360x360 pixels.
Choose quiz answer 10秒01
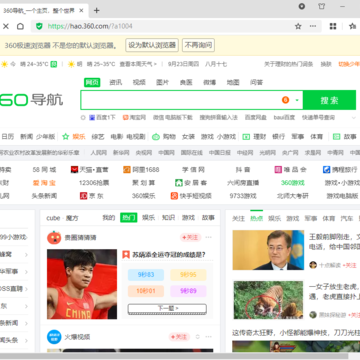pos(146,291)
